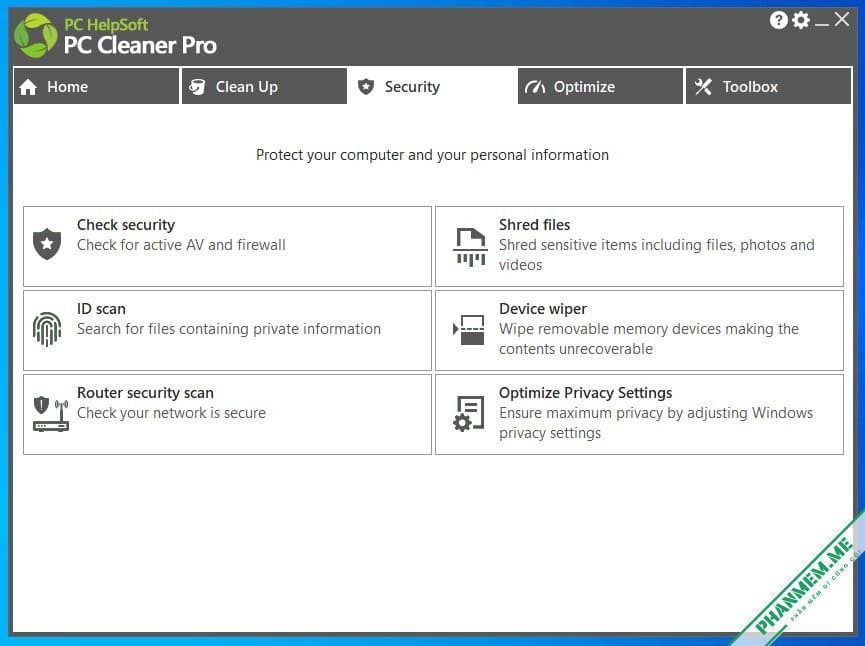This screenshot has width=865, height=646.
Task: Open Optimize Privacy Settings title
Action: [x=585, y=393]
